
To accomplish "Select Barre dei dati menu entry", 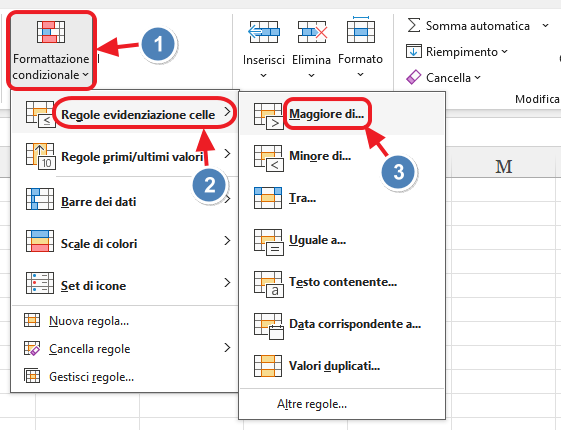I will (125, 199).
